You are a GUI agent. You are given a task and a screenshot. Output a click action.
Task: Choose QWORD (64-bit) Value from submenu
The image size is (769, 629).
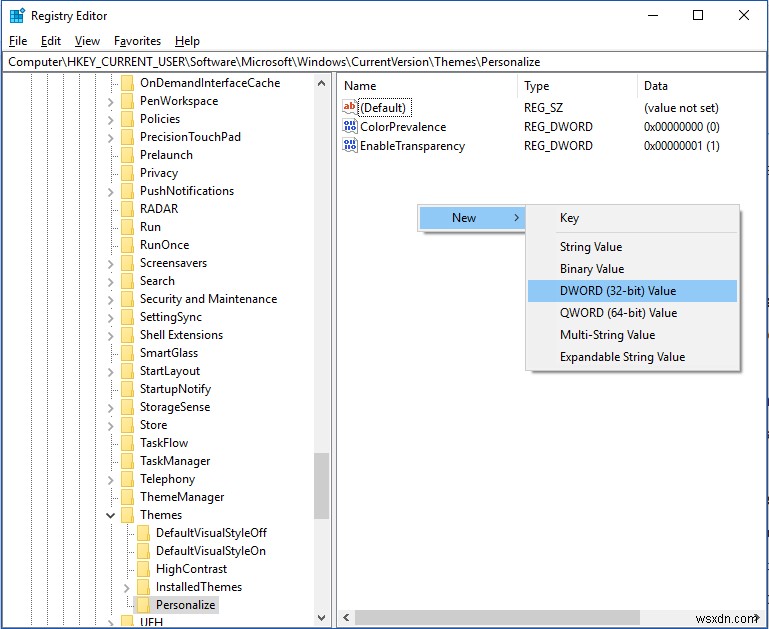pos(632,313)
